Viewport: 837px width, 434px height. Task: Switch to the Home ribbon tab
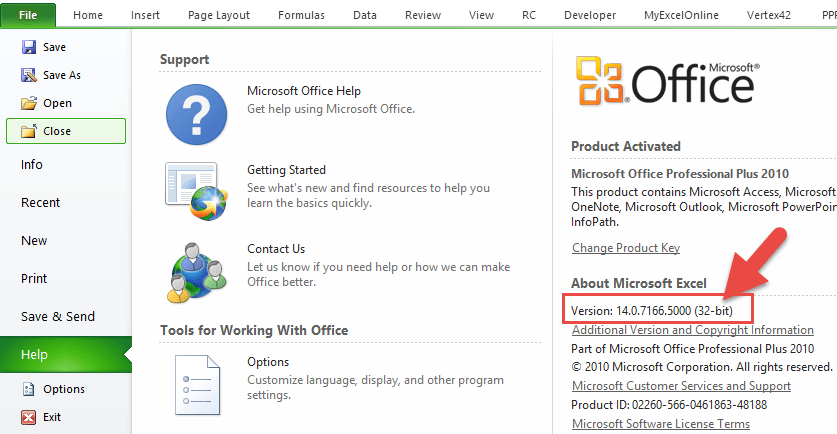tap(88, 15)
